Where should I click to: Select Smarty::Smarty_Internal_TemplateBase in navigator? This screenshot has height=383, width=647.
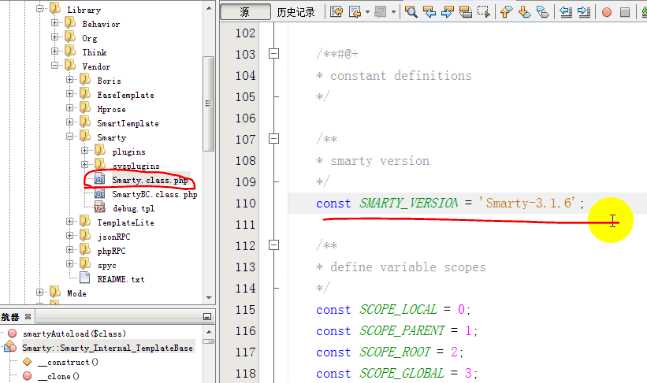point(107,348)
